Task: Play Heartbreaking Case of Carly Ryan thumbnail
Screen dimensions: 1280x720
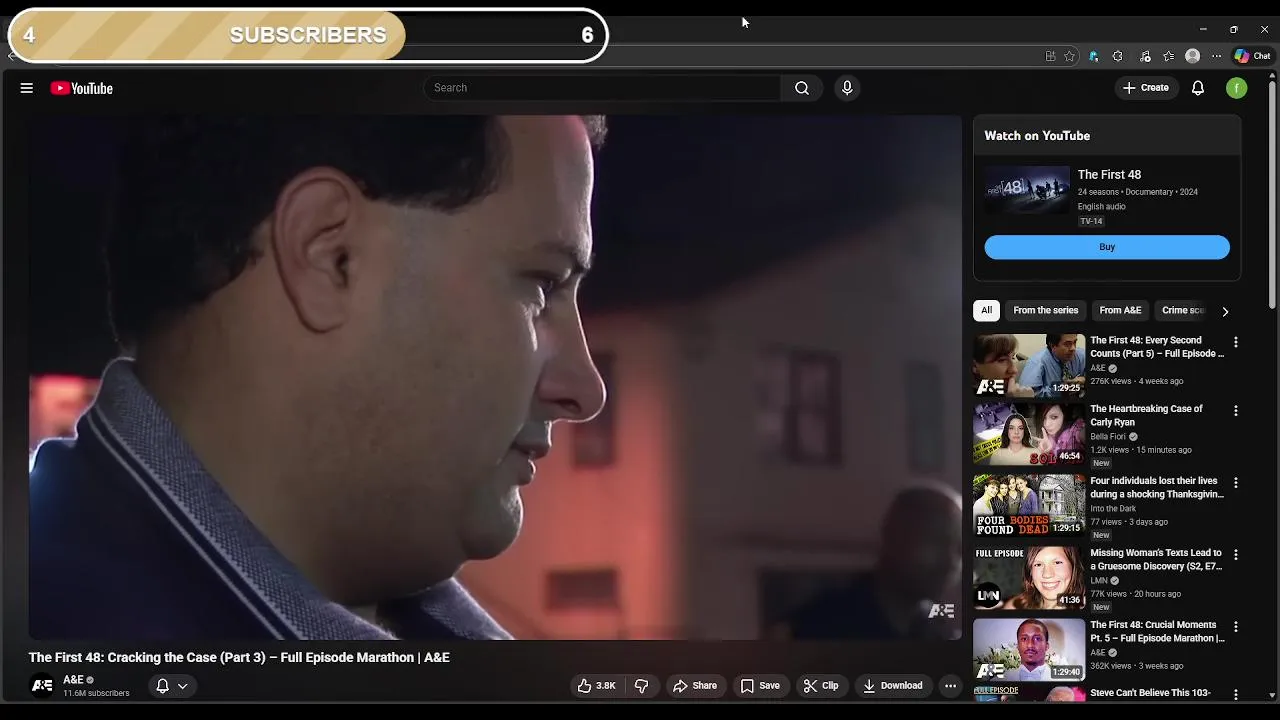Action: [x=1029, y=434]
